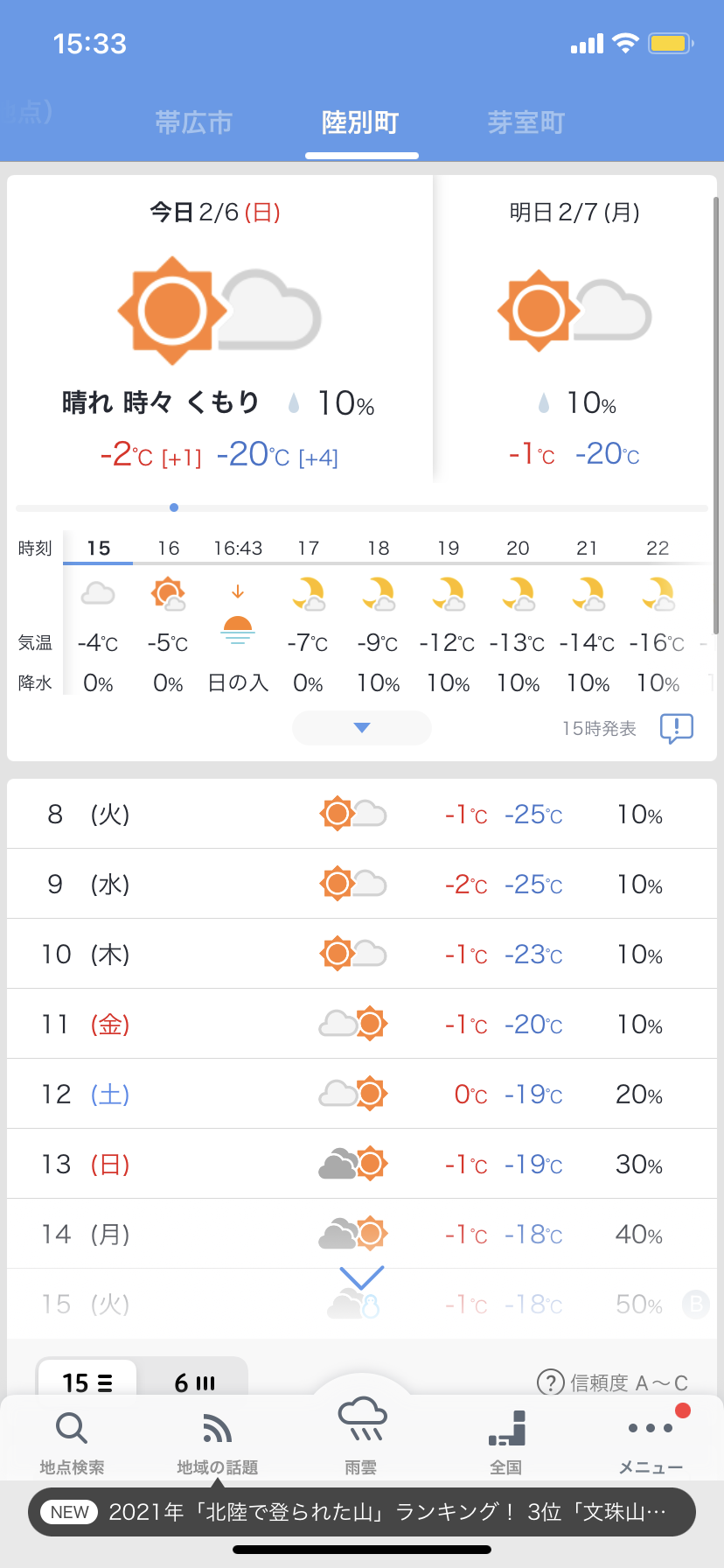The image size is (724, 1568).
Task: Expand hourly forecast with down triangle
Action: click(362, 728)
